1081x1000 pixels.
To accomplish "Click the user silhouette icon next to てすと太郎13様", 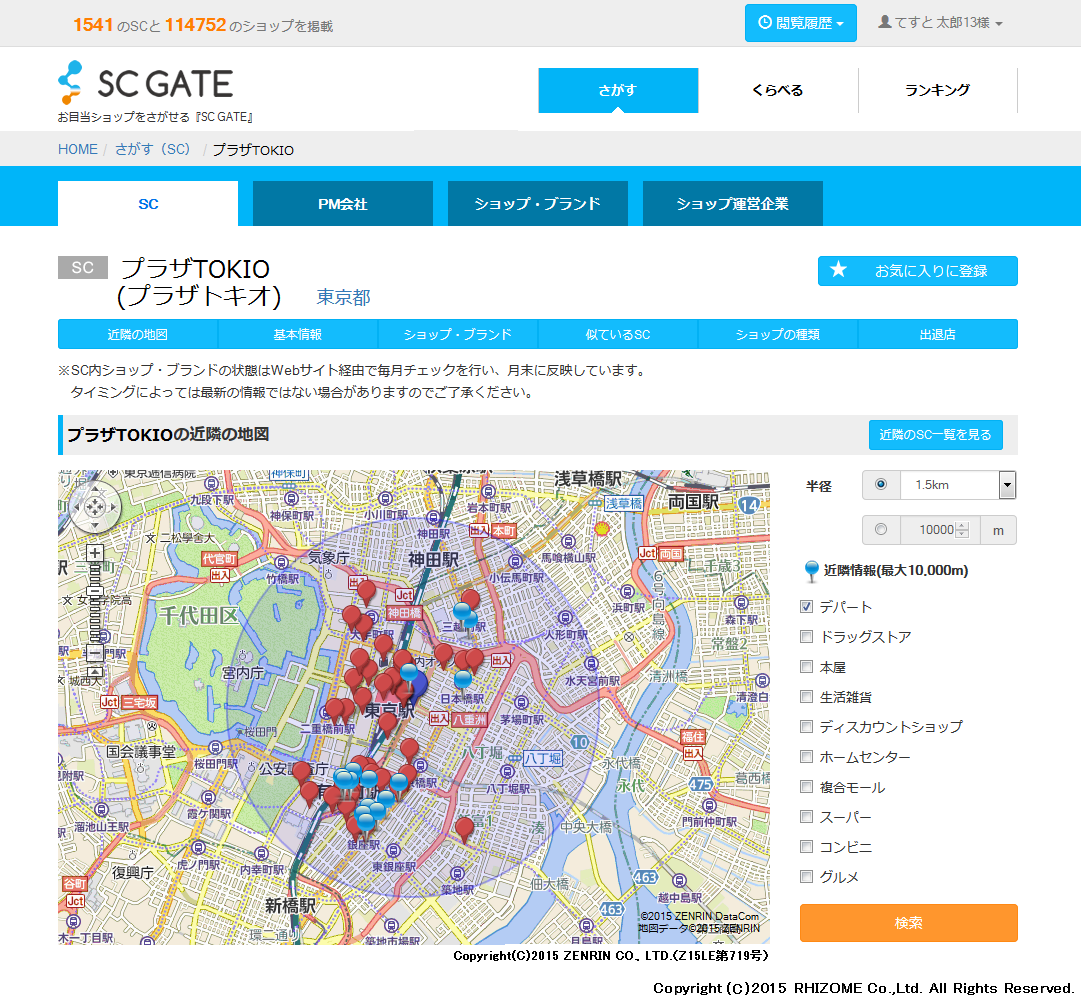I will 885,22.
